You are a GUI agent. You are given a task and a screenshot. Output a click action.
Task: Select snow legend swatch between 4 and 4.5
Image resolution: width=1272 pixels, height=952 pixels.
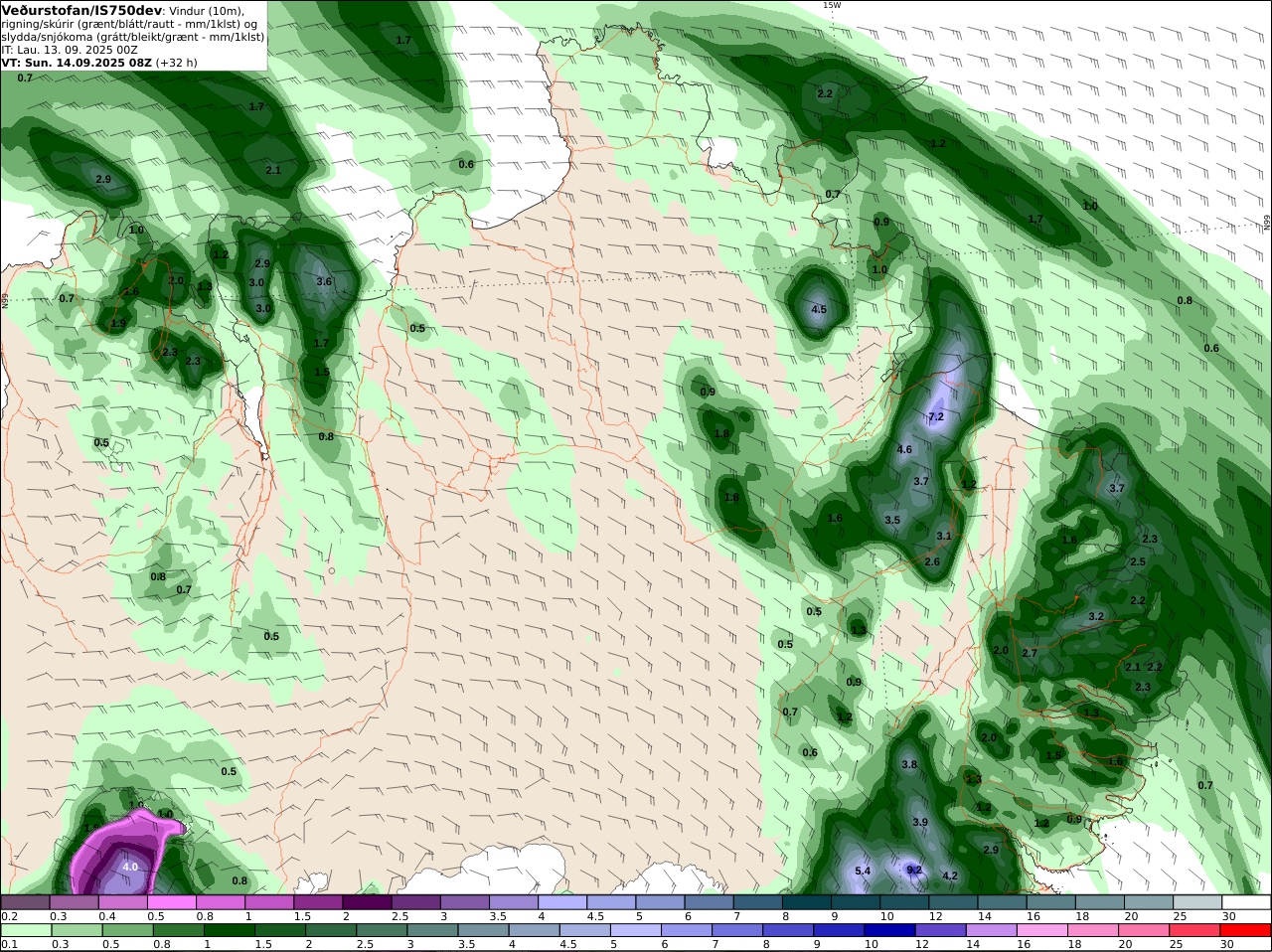(x=561, y=902)
